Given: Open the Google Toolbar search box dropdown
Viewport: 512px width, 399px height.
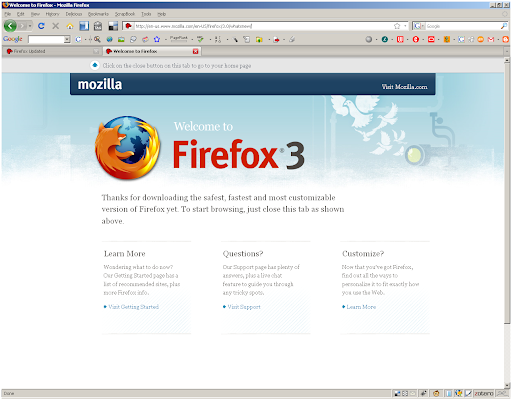Looking at the screenshot, I should click(x=67, y=39).
